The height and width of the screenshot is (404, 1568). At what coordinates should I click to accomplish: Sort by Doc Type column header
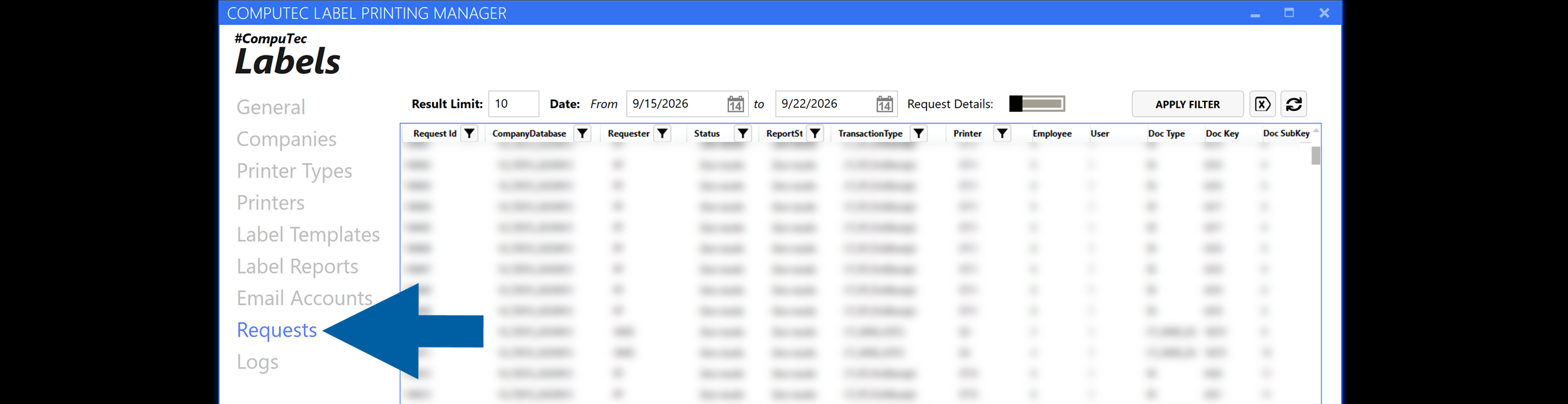click(1166, 134)
